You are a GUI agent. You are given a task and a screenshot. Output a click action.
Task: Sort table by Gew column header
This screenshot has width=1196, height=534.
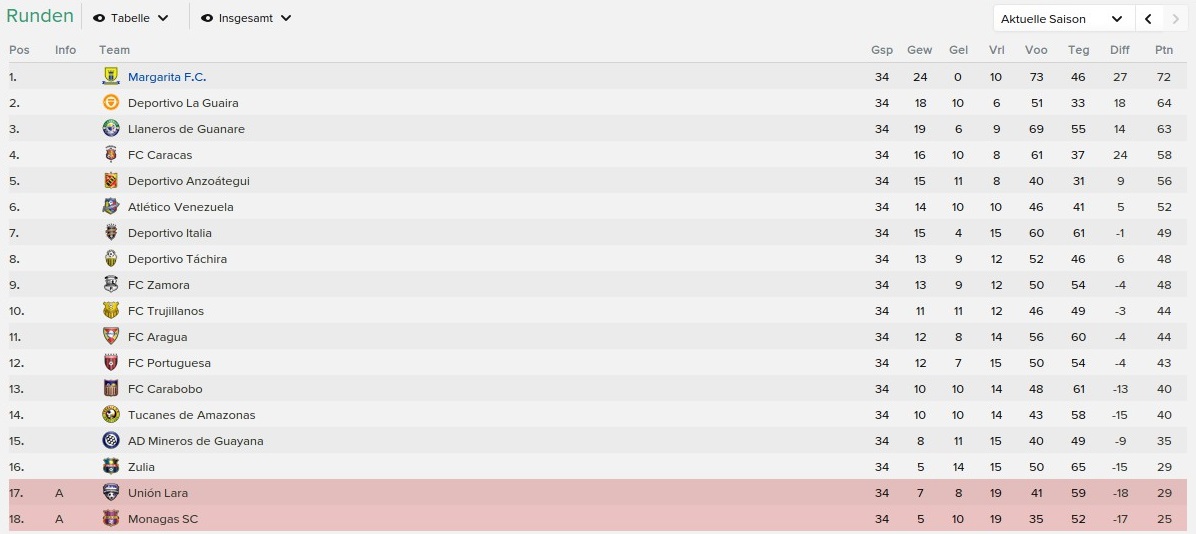(919, 50)
